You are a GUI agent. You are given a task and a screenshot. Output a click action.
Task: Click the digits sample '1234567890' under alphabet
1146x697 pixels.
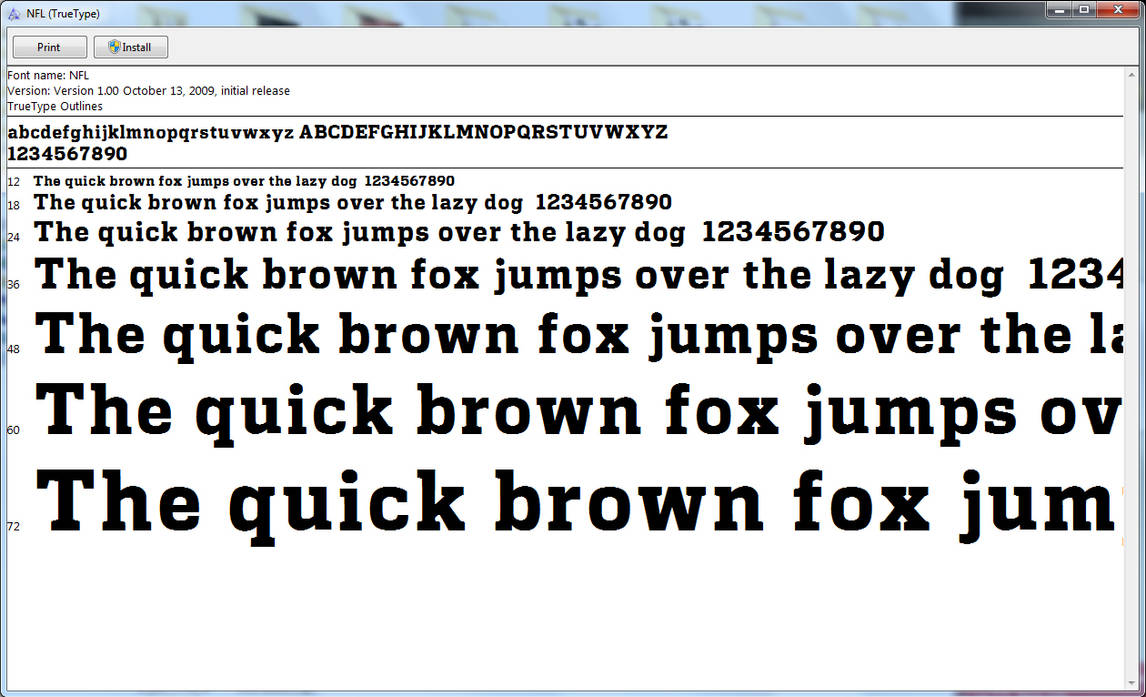pos(67,154)
